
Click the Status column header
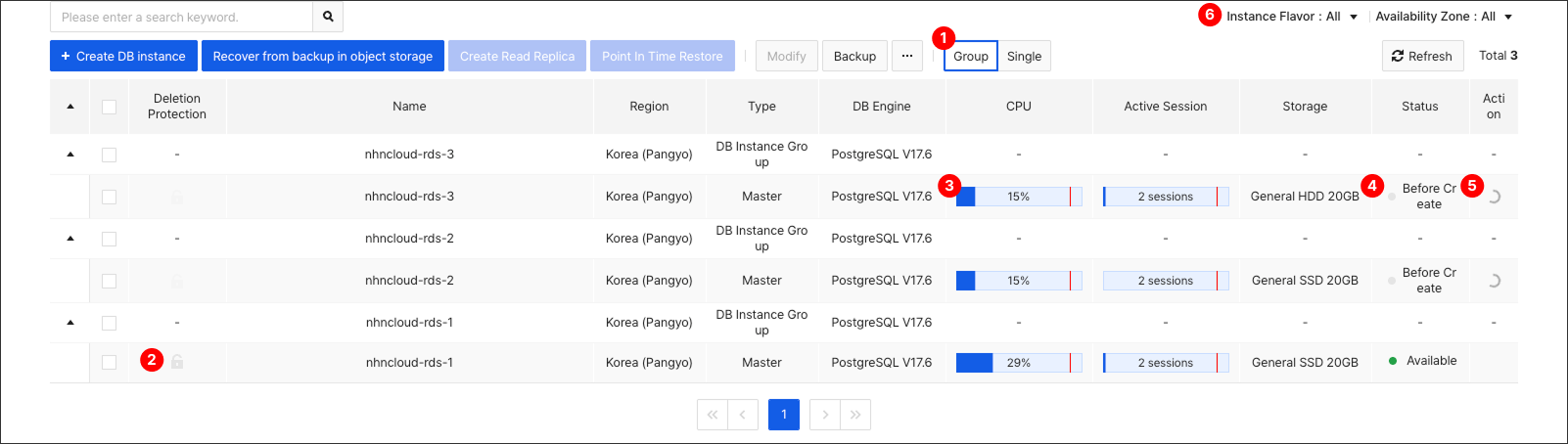tap(1420, 107)
